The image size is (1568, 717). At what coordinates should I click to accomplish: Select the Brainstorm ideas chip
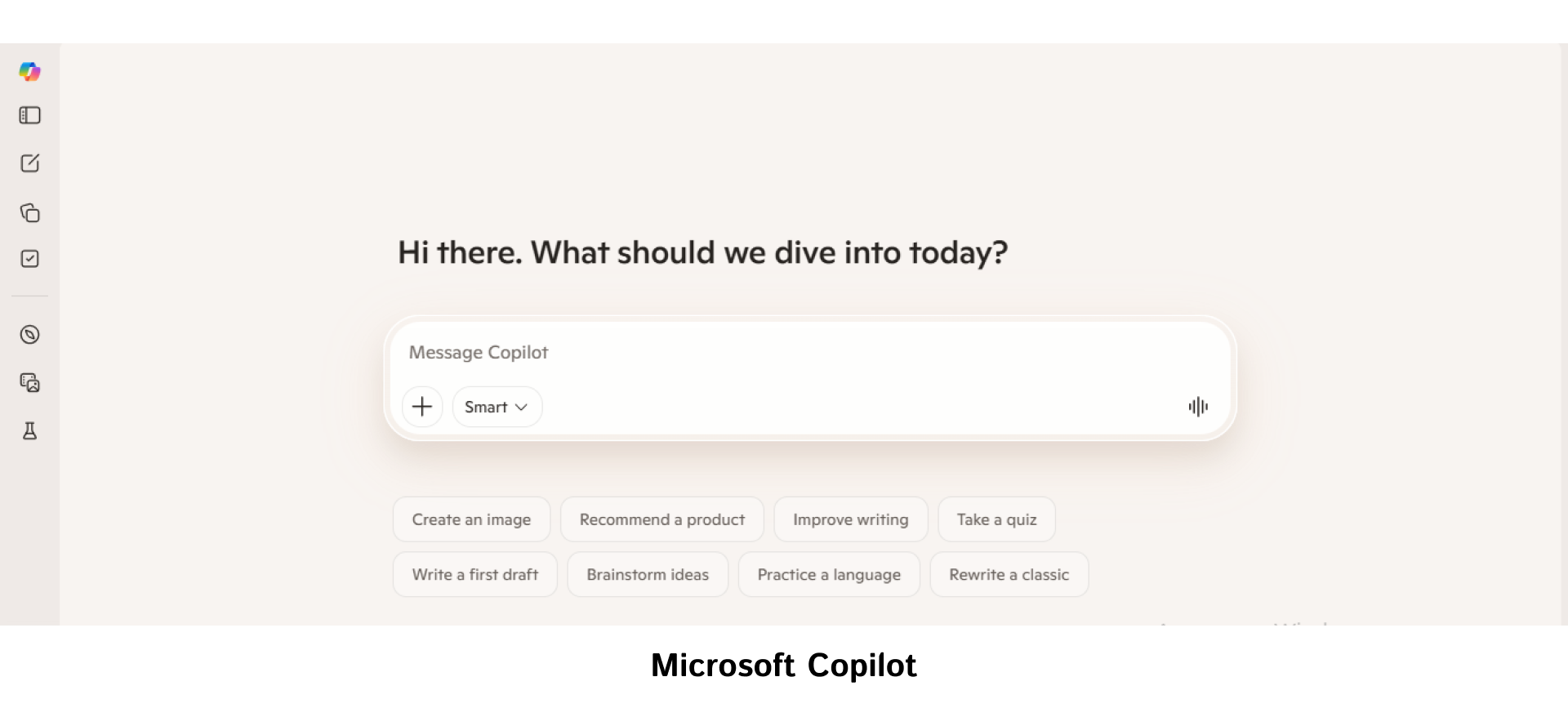point(647,574)
